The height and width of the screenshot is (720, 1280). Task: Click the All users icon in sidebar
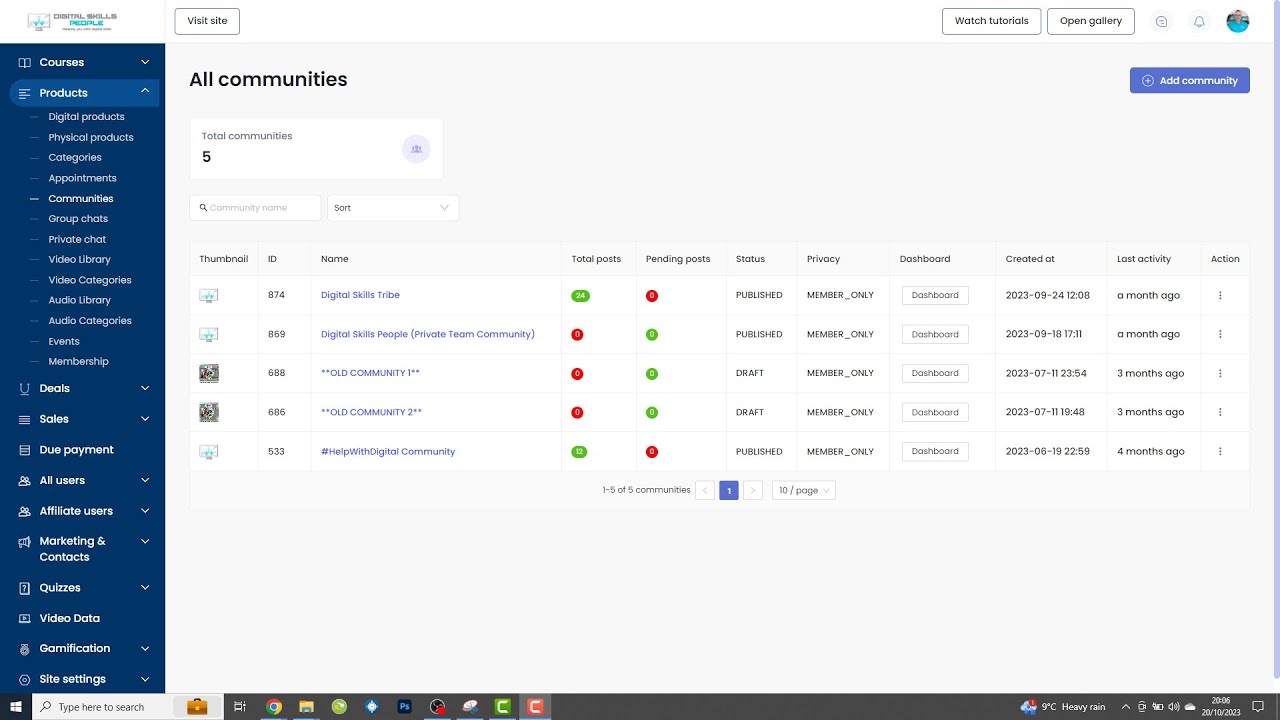25,480
